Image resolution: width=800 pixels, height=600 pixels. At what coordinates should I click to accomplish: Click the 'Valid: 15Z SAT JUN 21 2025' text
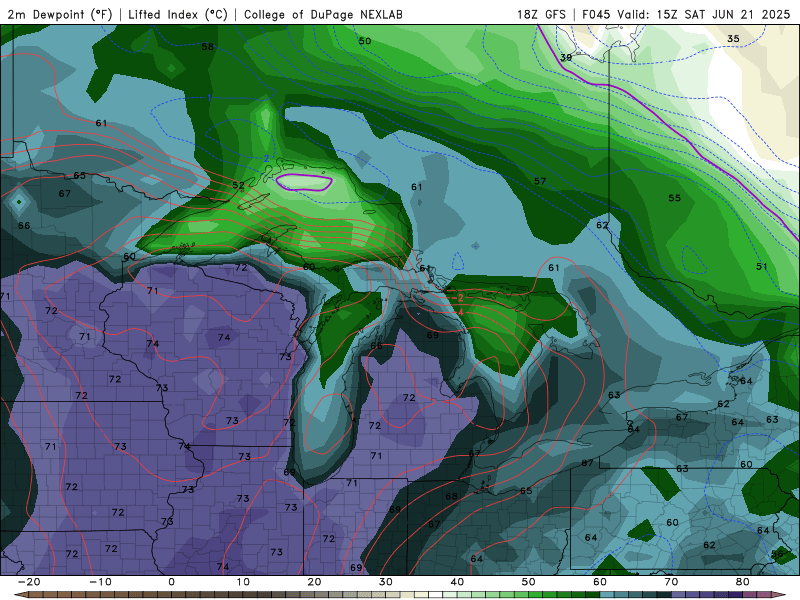[704, 14]
